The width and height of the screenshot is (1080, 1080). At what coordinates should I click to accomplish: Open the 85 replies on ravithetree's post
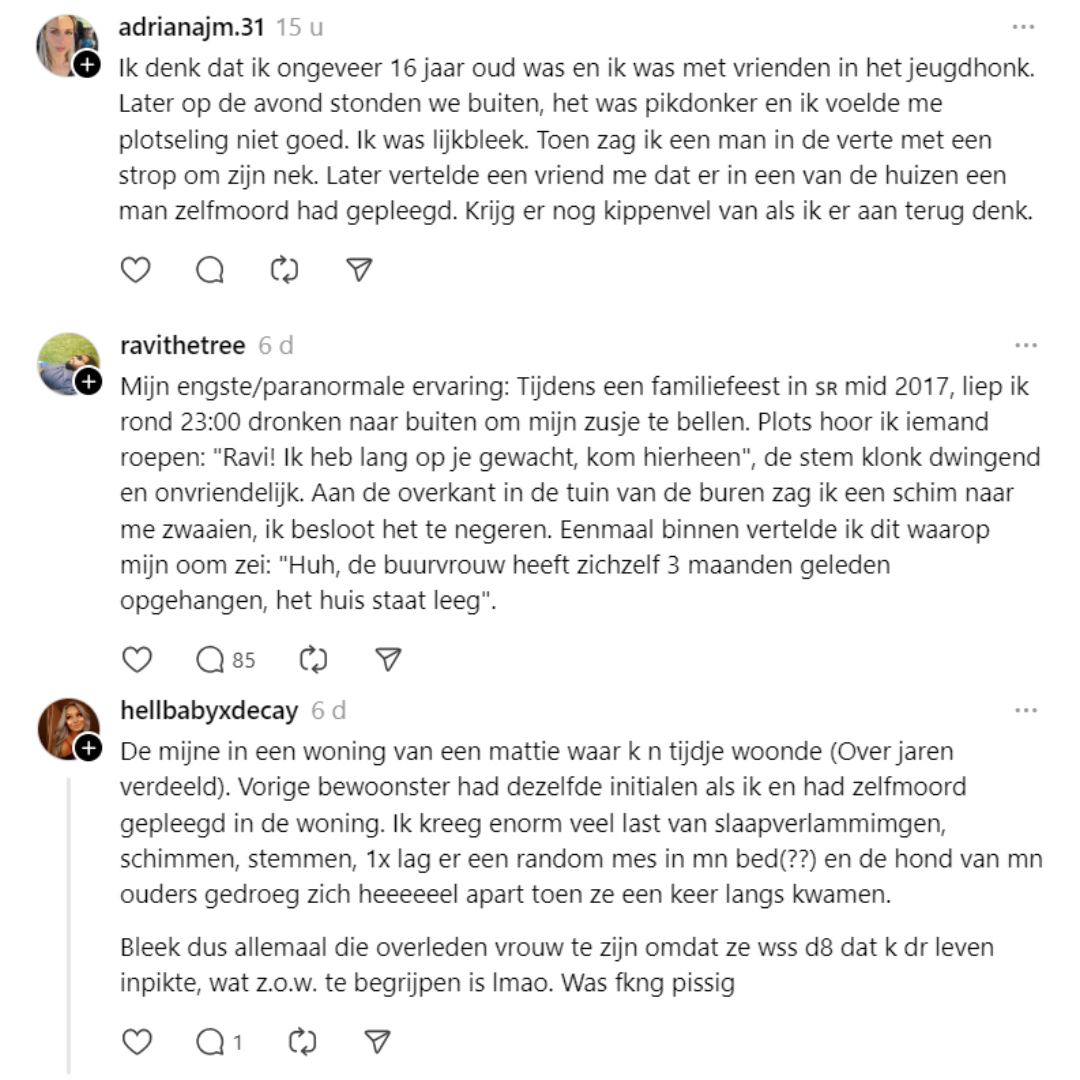pyautogui.click(x=226, y=659)
